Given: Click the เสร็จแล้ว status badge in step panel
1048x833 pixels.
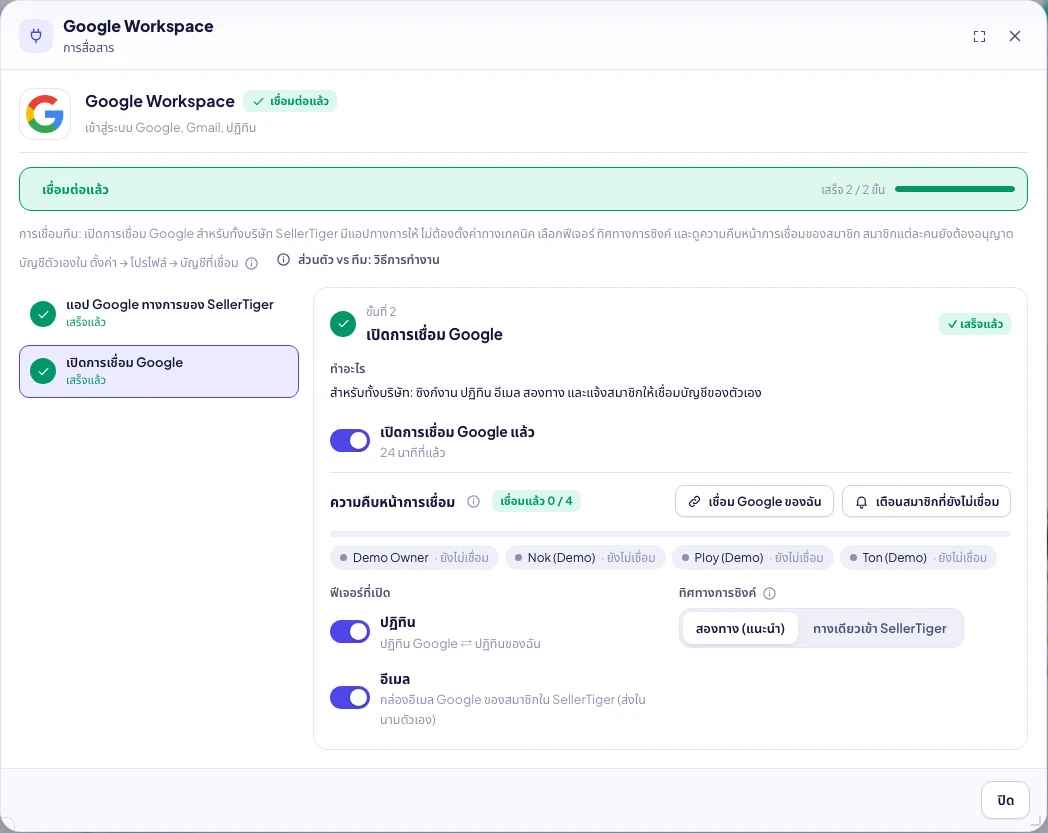Looking at the screenshot, I should (974, 324).
